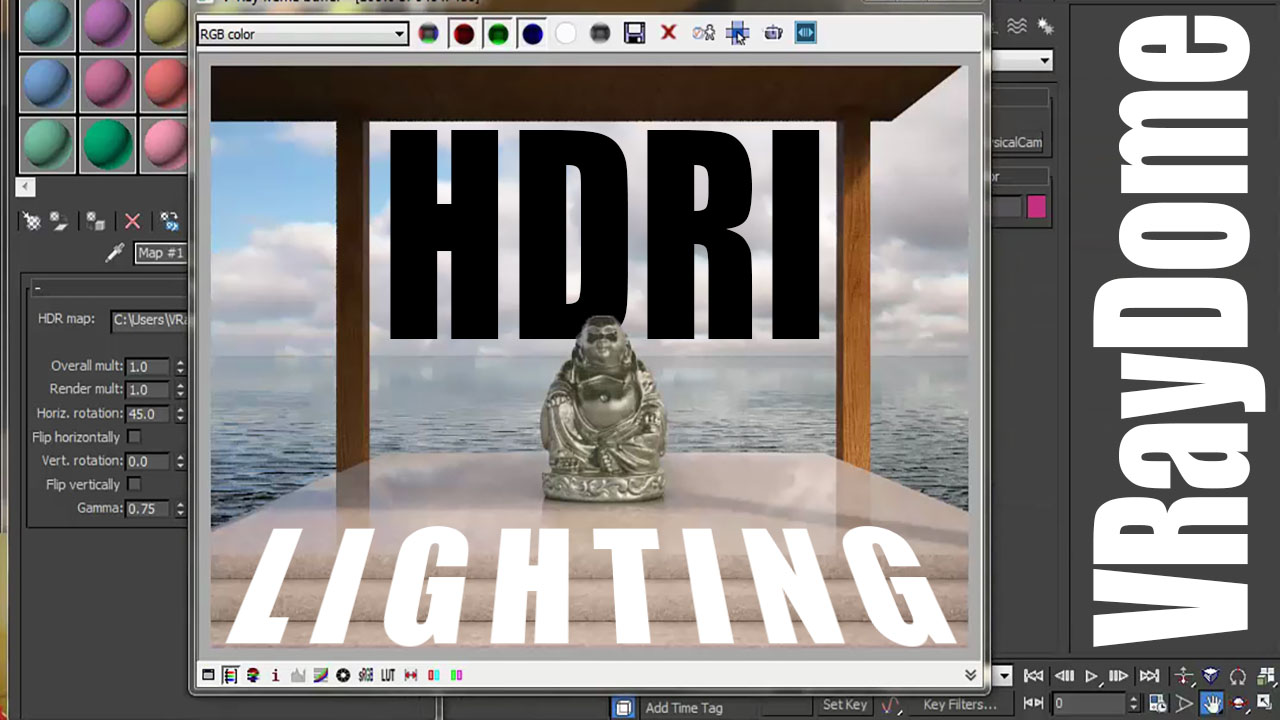Image resolution: width=1280 pixels, height=720 pixels.
Task: Toggle the blue channel button
Action: (532, 34)
